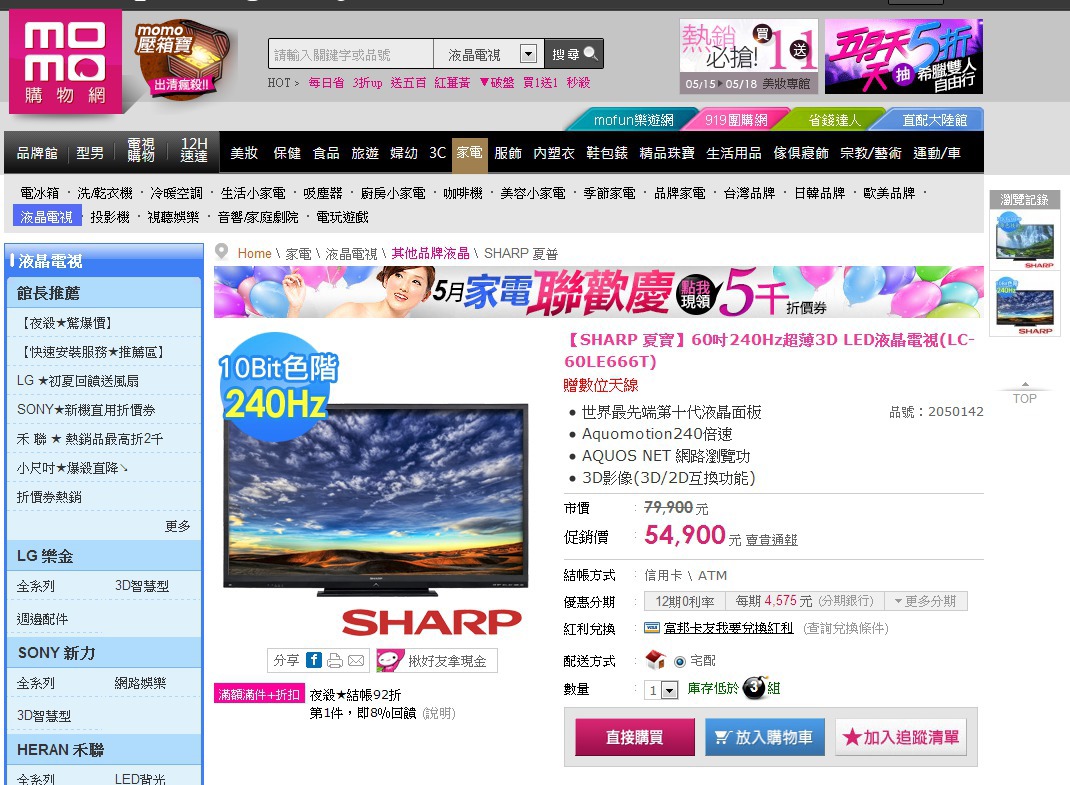Click the (說明) link for 8%回饋
Screen dimensions: 1070x785
coord(439,713)
